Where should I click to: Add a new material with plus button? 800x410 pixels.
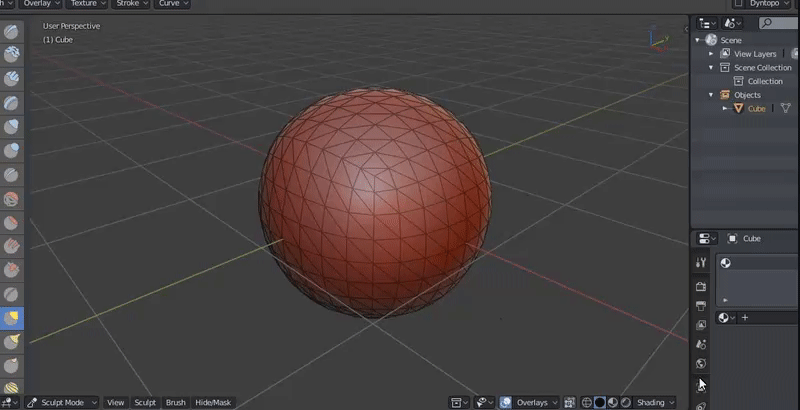[745, 318]
